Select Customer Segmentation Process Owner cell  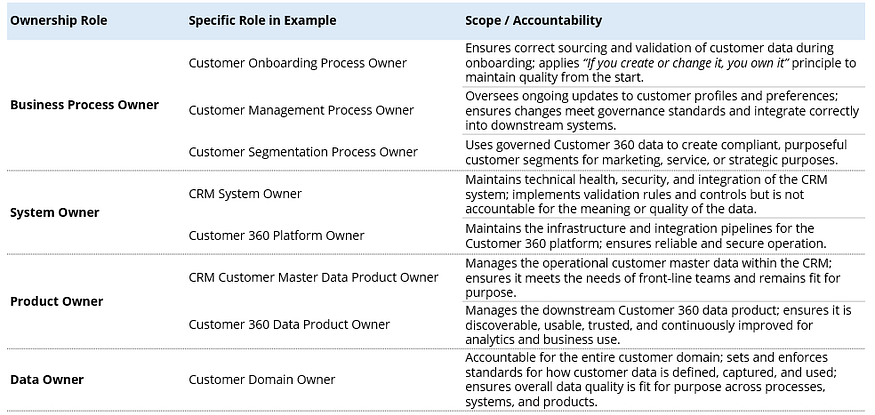coord(303,152)
